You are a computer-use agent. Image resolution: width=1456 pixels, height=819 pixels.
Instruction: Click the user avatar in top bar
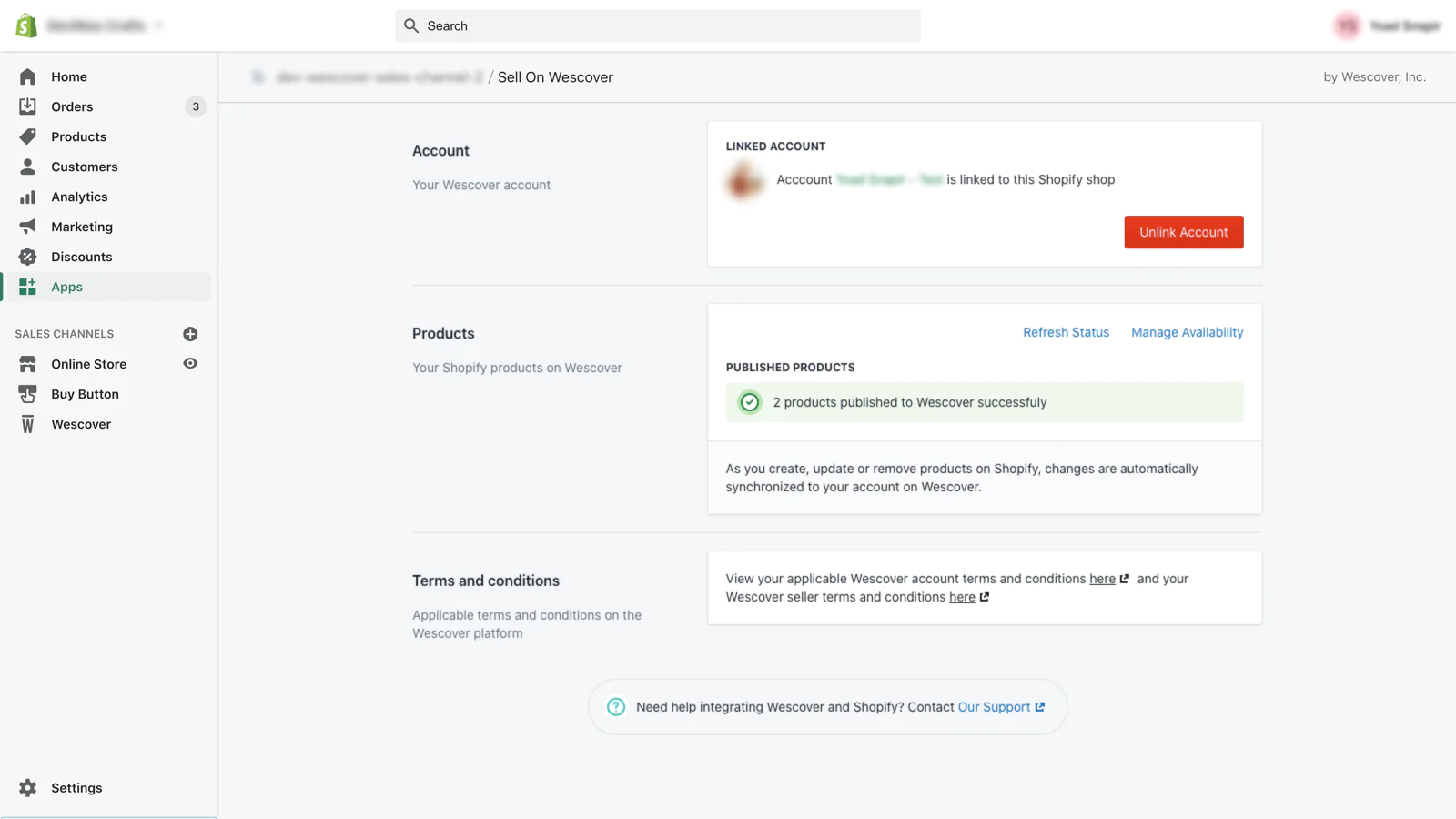point(1347,25)
